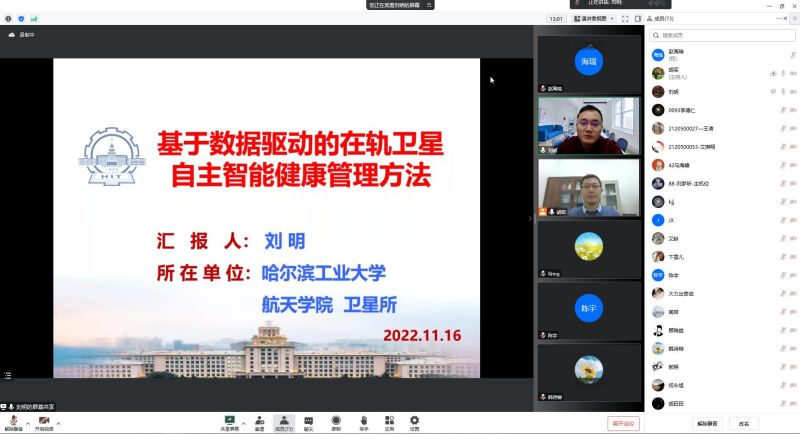Toggle the 成员(73) members panel button
Image resolution: width=800 pixels, height=434 pixels.
pos(284,422)
